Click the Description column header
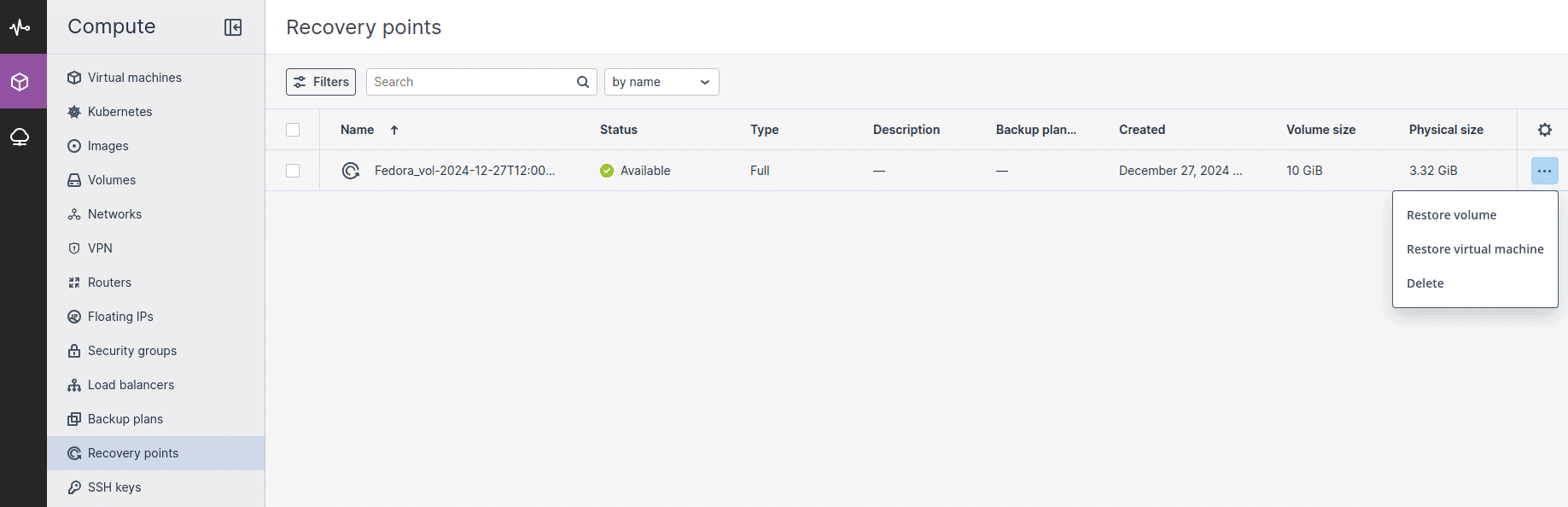The width and height of the screenshot is (1568, 507). tap(906, 130)
